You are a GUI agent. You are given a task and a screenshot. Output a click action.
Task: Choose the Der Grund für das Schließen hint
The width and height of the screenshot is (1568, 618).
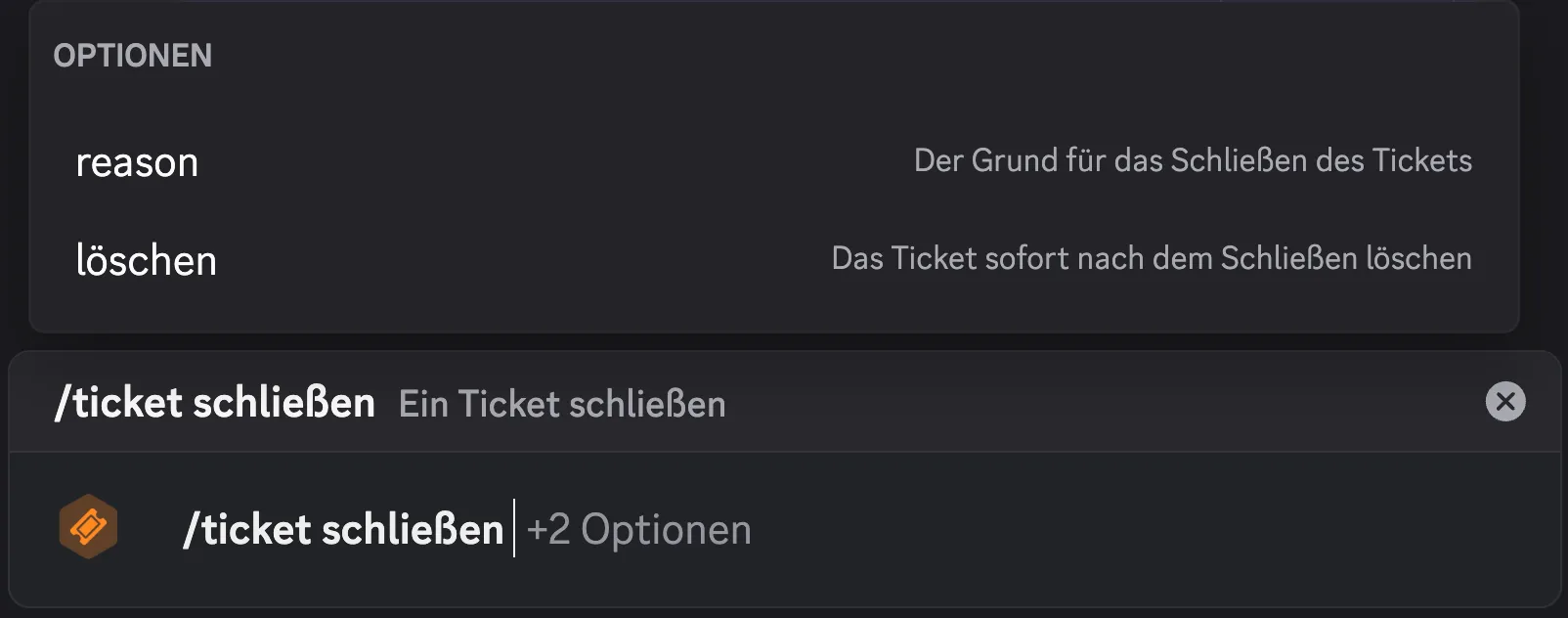1193,160
